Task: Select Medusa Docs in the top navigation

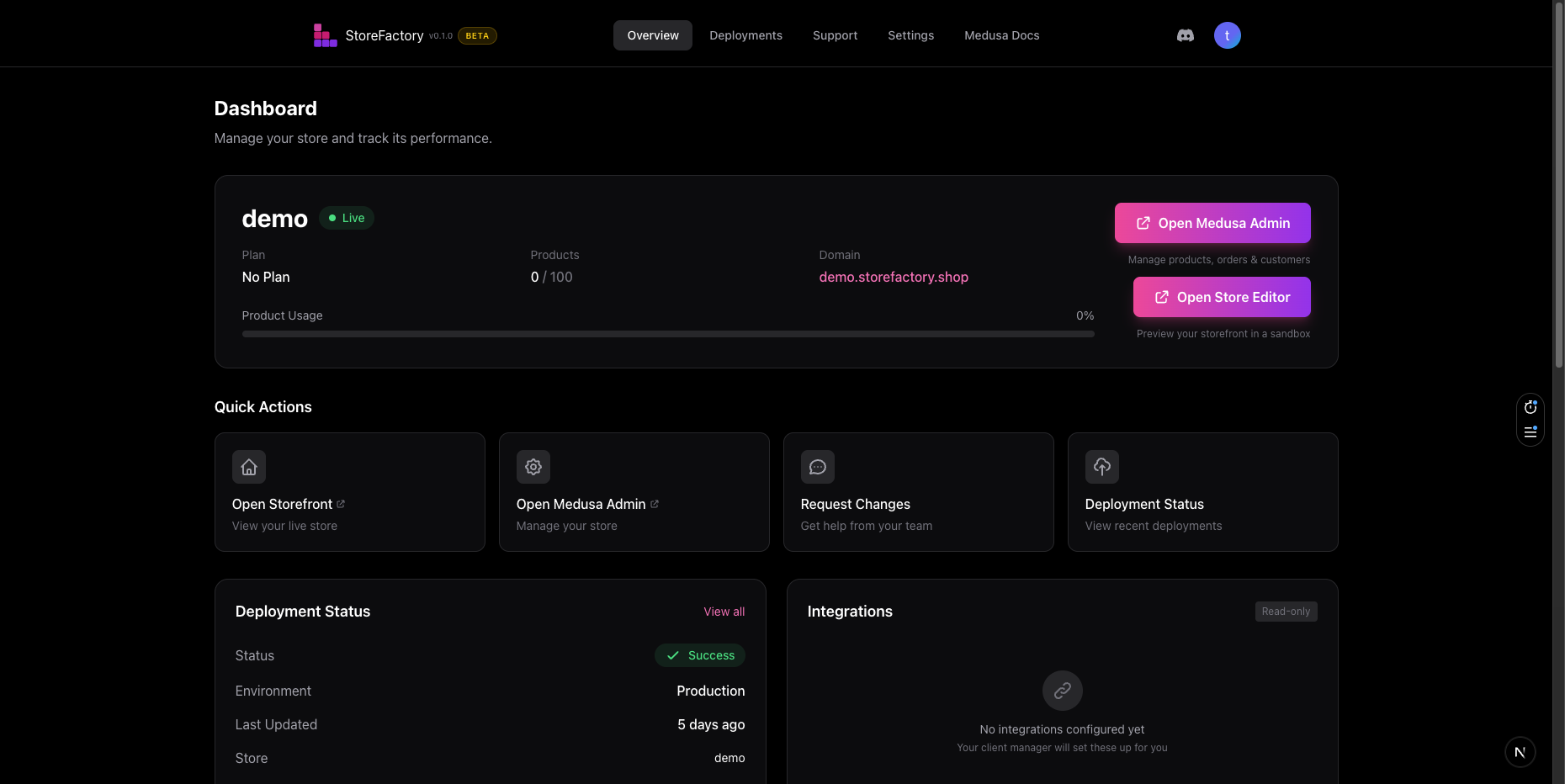Action: tap(1001, 35)
